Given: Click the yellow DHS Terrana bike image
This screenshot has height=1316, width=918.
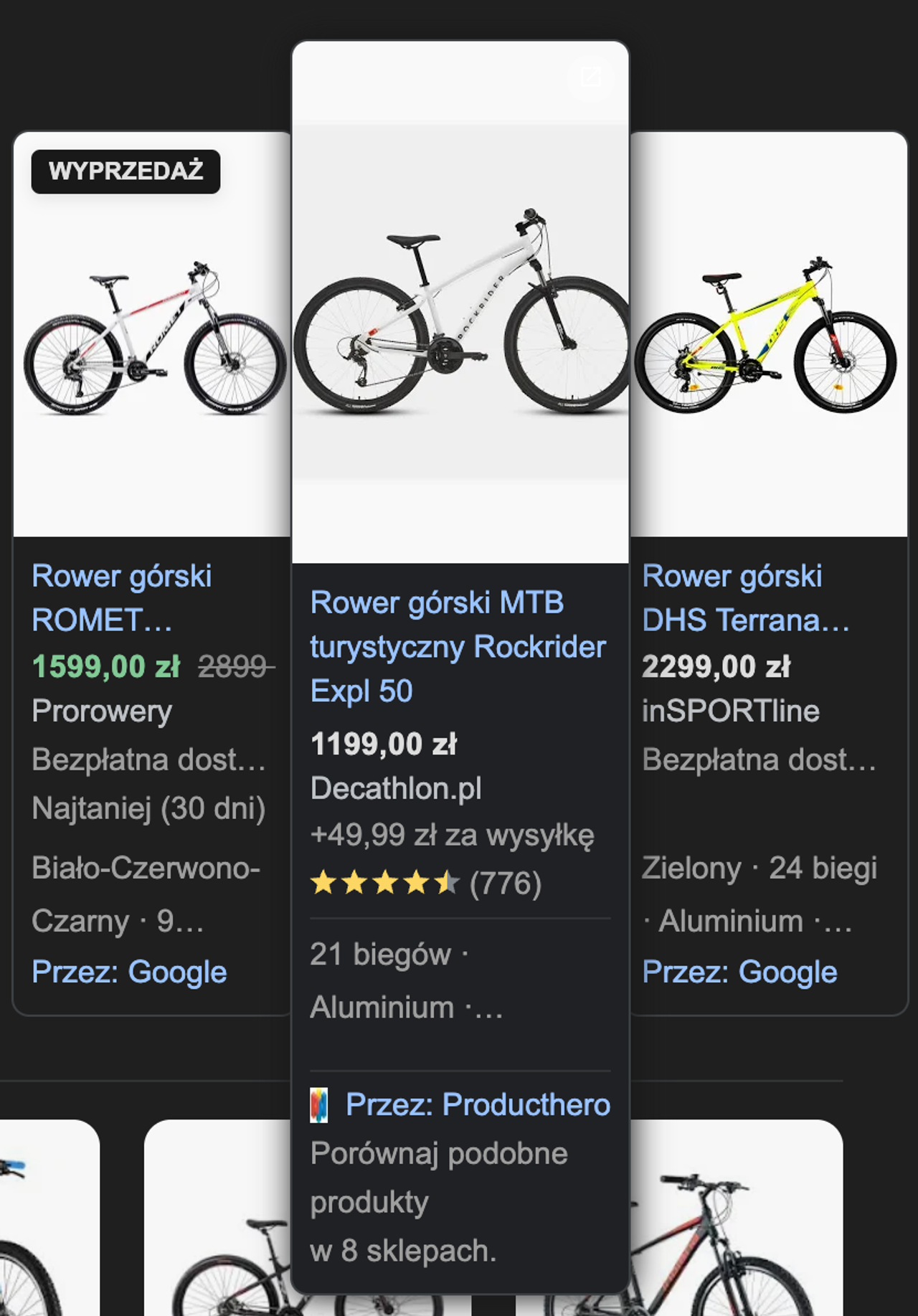Looking at the screenshot, I should (767, 337).
